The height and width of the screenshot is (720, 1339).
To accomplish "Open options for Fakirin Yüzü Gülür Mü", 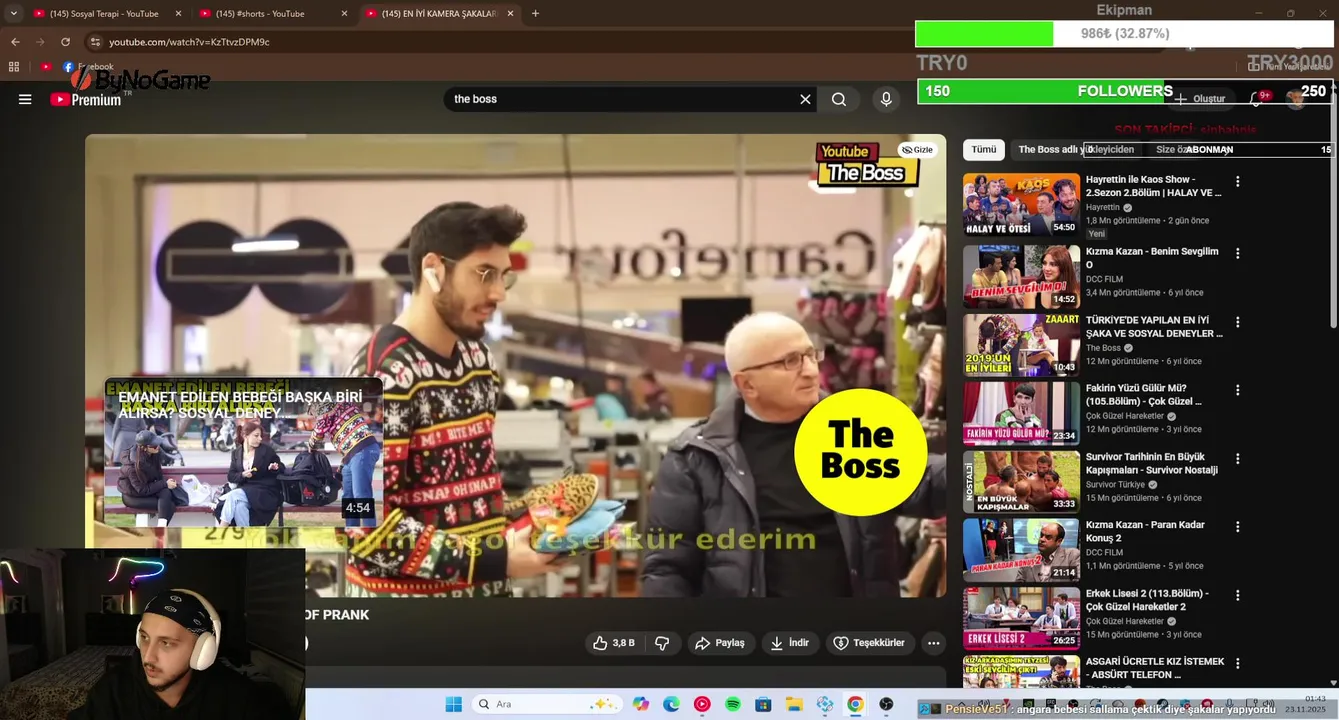I will click(1237, 390).
